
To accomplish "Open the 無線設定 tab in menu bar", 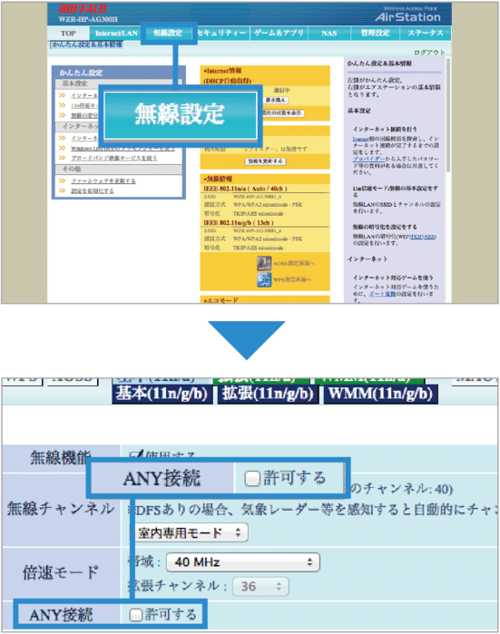I will pyautogui.click(x=168, y=33).
